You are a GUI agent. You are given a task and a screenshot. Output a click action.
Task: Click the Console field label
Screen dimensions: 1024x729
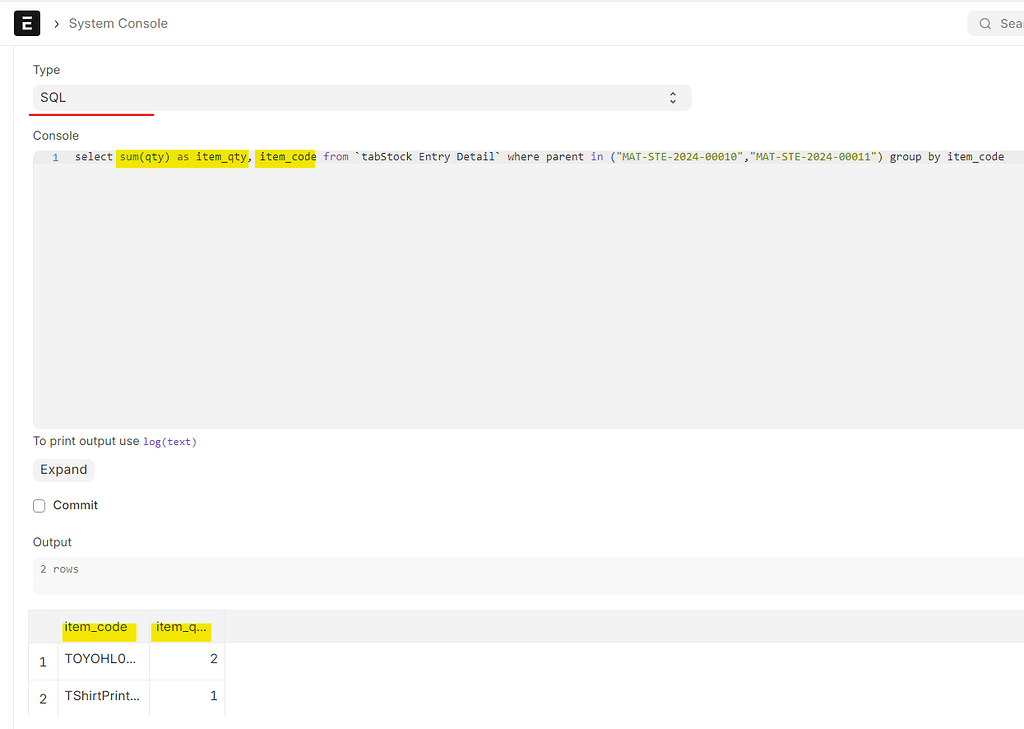coord(56,136)
